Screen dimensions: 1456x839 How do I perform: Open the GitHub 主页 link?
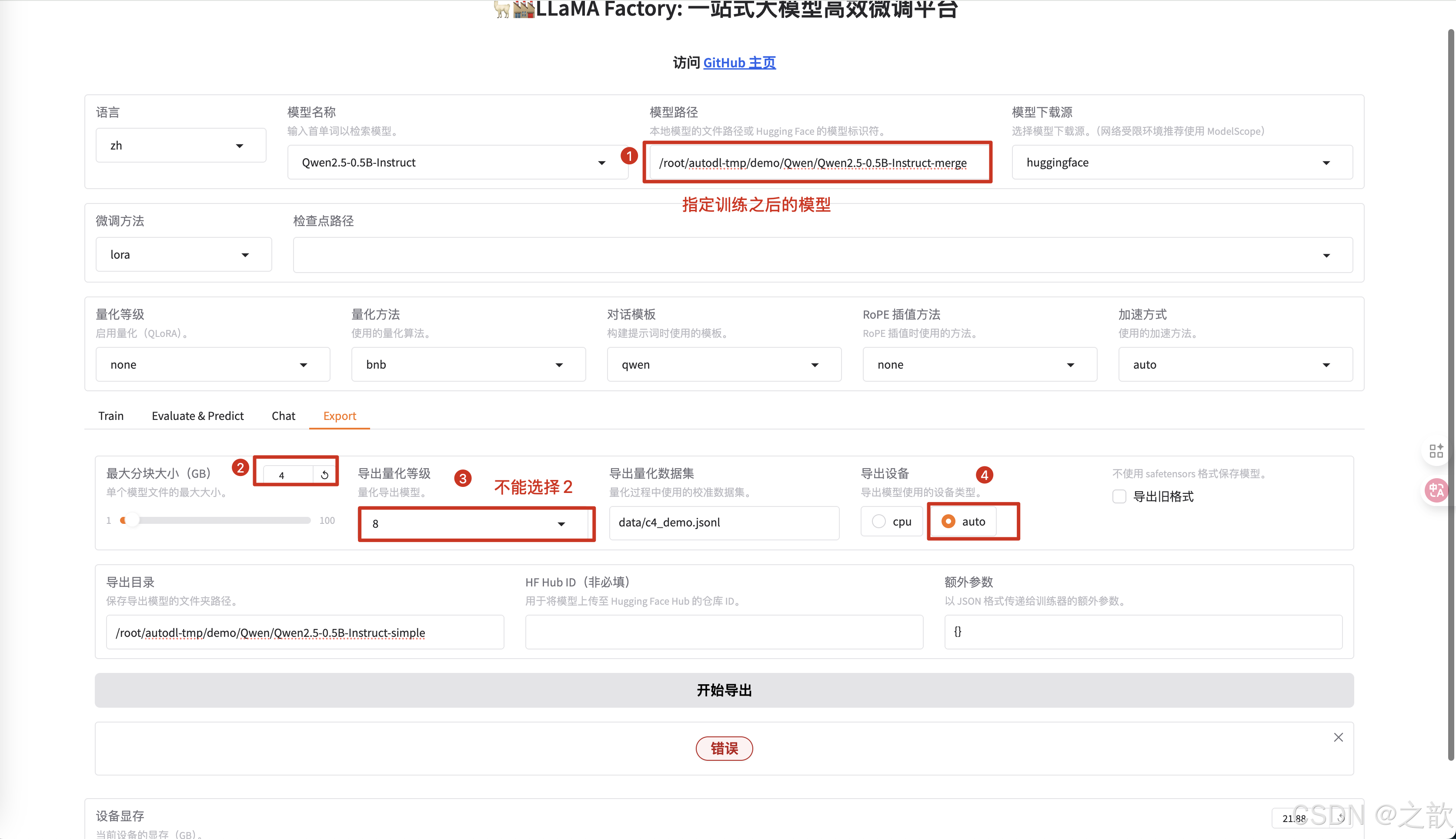click(x=740, y=62)
